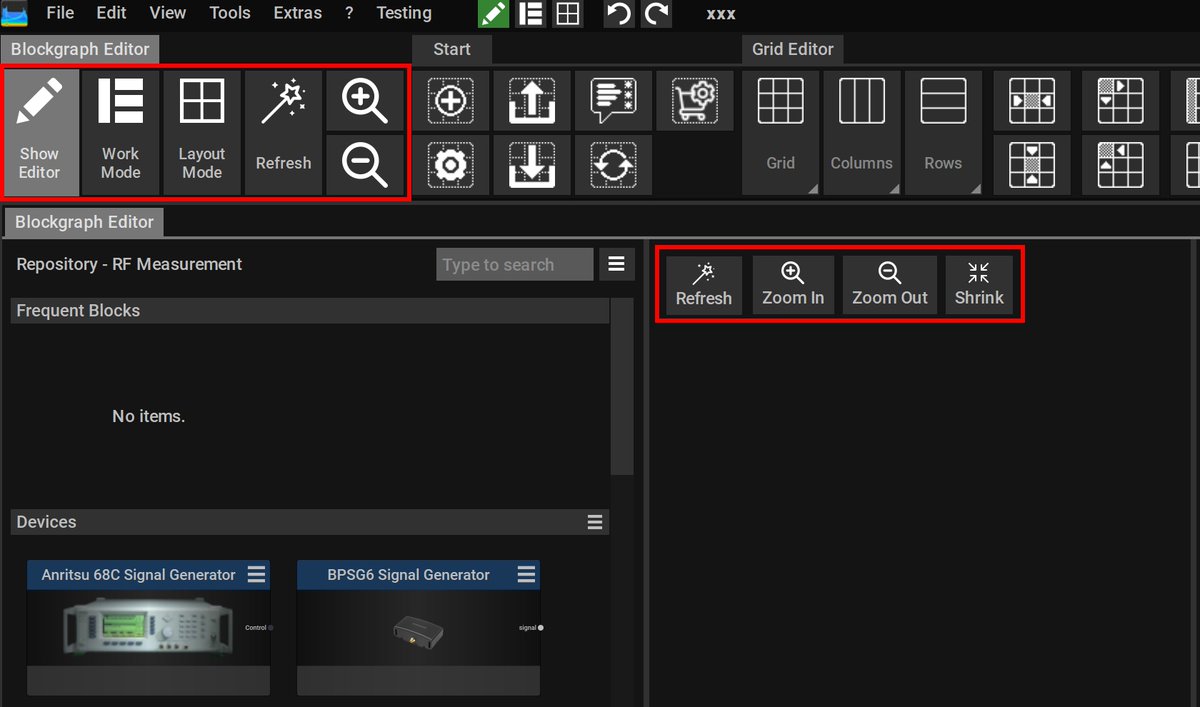Select the Start ribbon tab
This screenshot has height=707, width=1200.
pos(452,49)
